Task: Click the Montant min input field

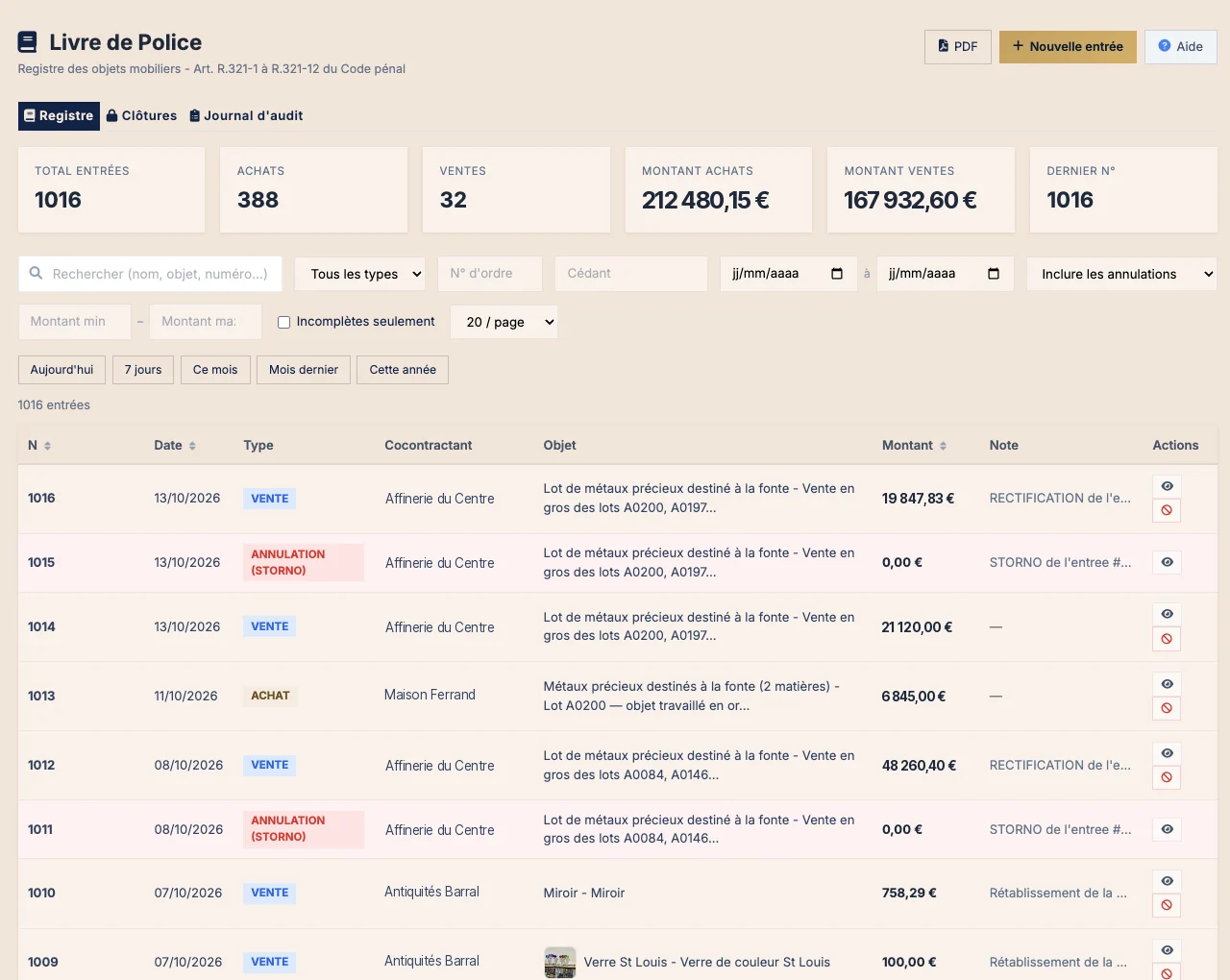Action: 75,322
